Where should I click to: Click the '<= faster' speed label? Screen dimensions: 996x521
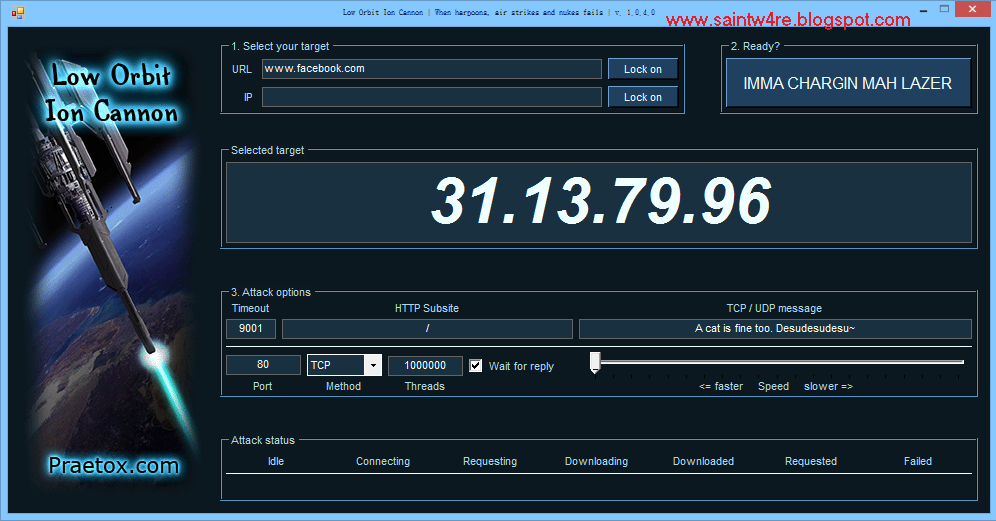coord(721,386)
